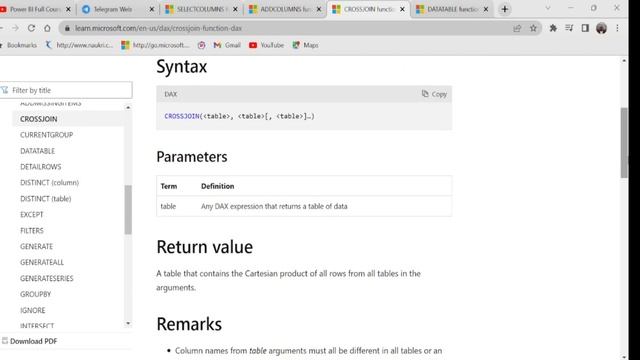
Task: Click the address bar URL
Action: tap(158, 28)
